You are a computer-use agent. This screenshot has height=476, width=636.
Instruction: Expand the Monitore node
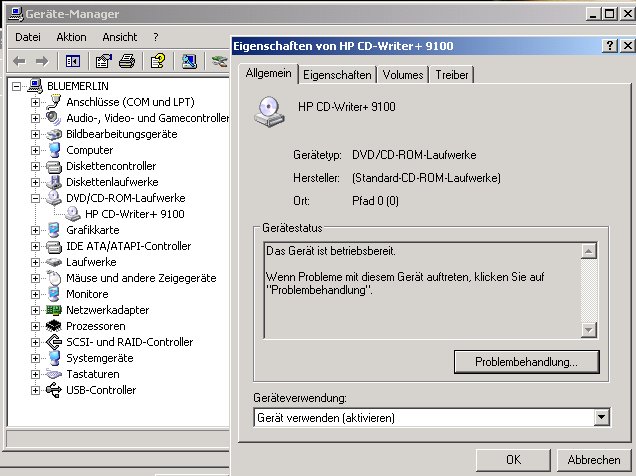35,294
